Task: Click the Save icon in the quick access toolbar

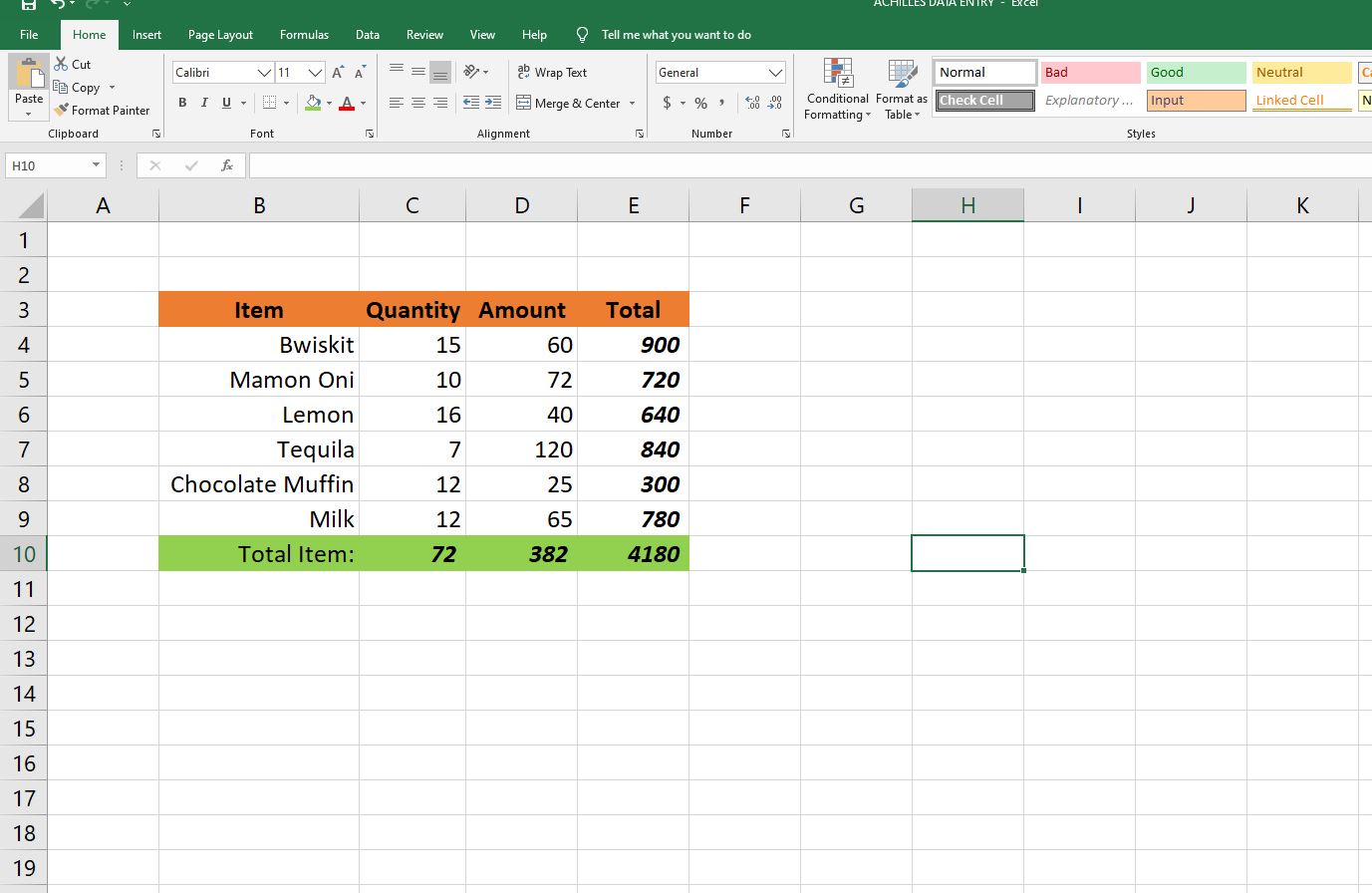Action: [x=28, y=4]
